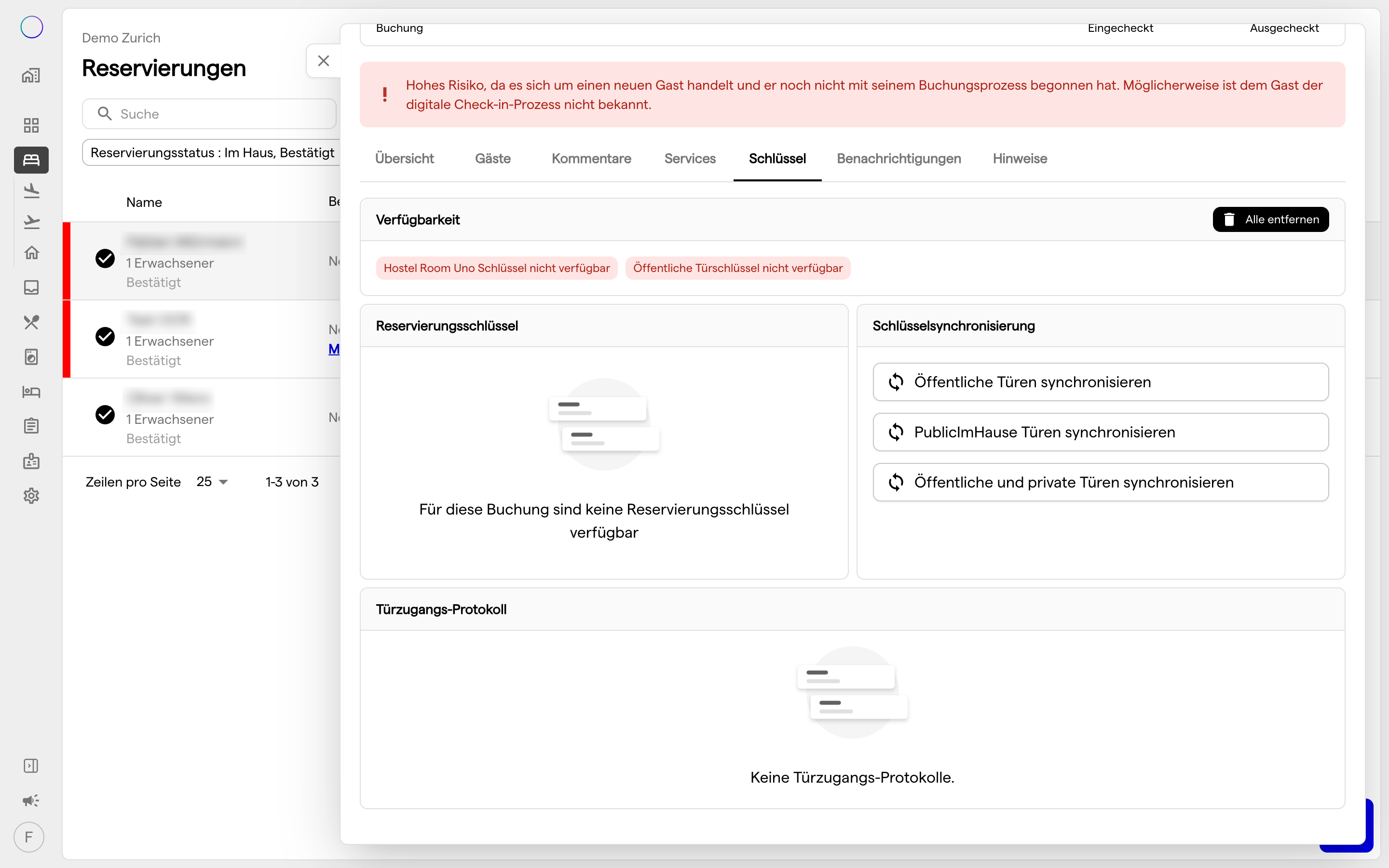Screen dimensions: 1389x868
Task: Open the ID badge icon in the sidebar
Action: point(31,461)
